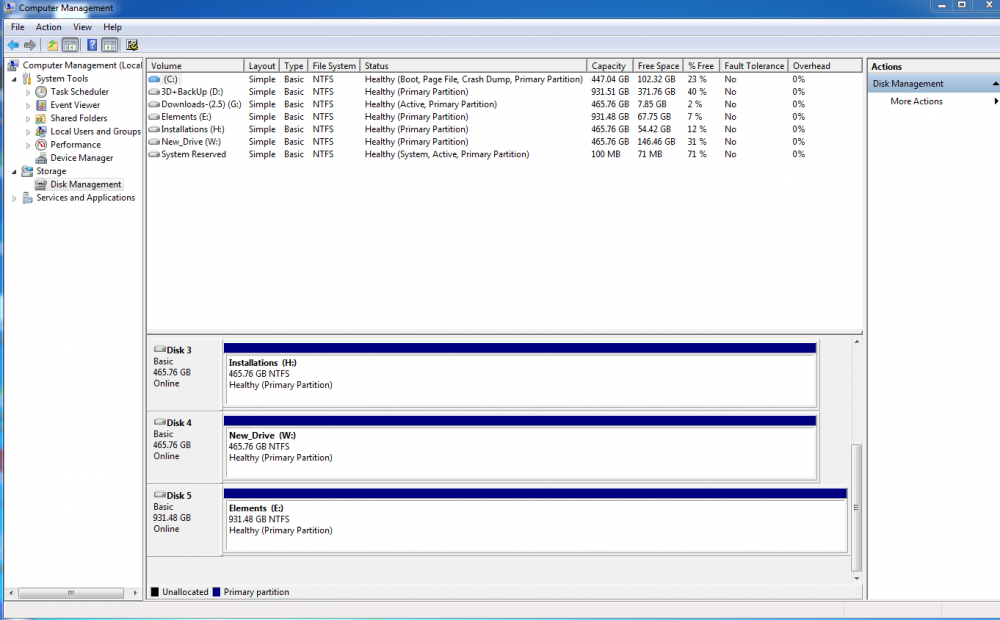Expand the Task Scheduler tree node
This screenshot has width=1000, height=620.
click(x=28, y=92)
